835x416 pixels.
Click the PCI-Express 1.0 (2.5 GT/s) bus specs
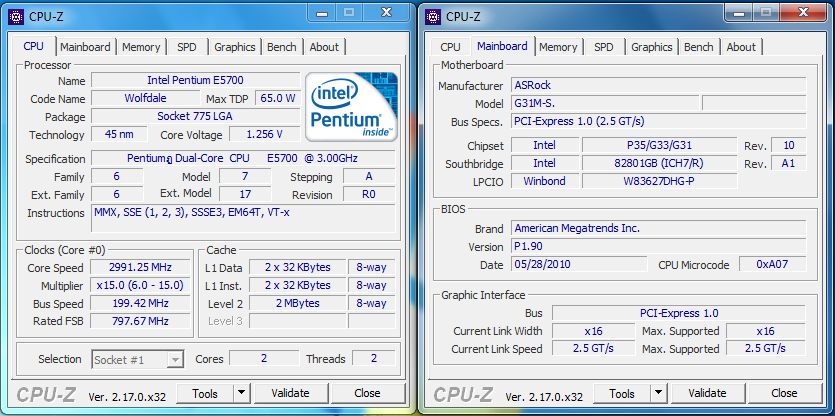[659, 121]
